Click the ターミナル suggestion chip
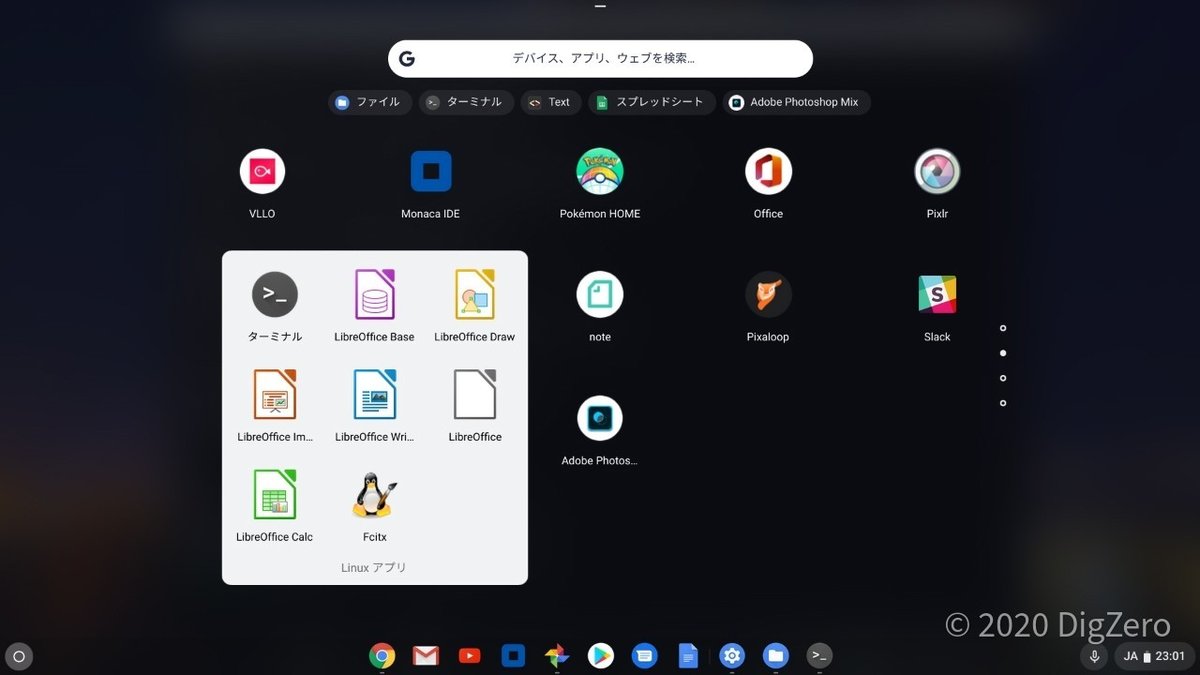This screenshot has width=1200, height=675. click(x=466, y=102)
